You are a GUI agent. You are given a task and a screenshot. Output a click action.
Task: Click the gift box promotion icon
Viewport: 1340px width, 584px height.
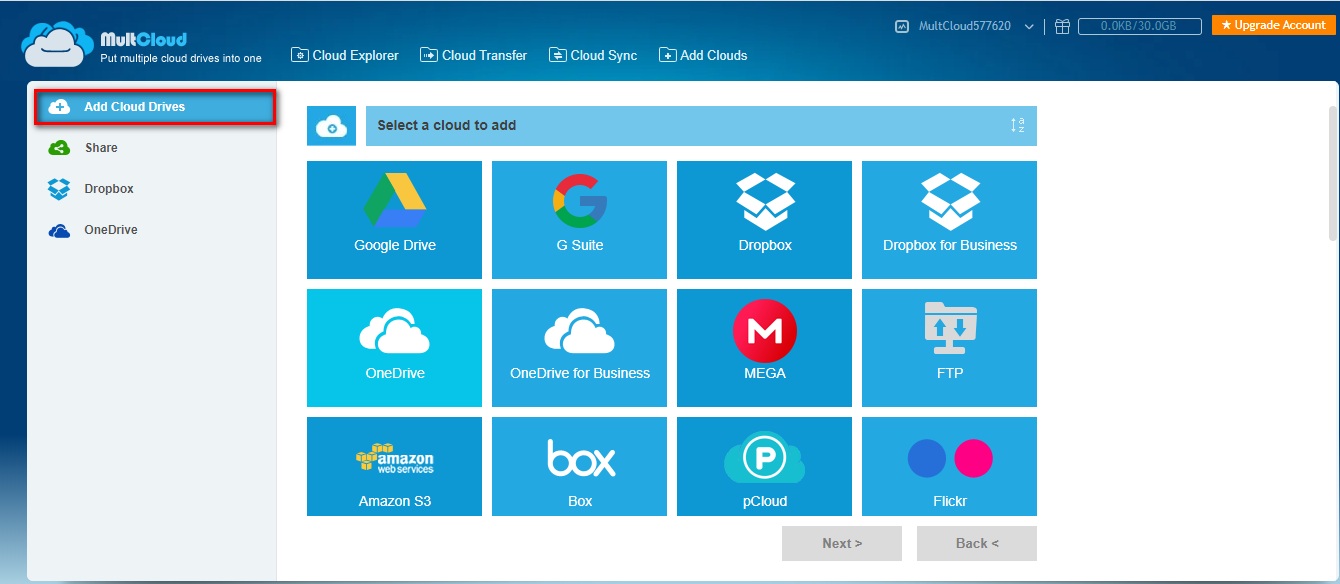click(x=1062, y=26)
